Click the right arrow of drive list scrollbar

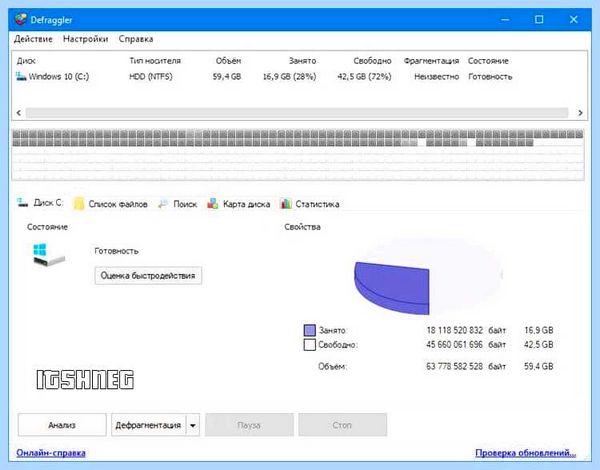(580, 113)
